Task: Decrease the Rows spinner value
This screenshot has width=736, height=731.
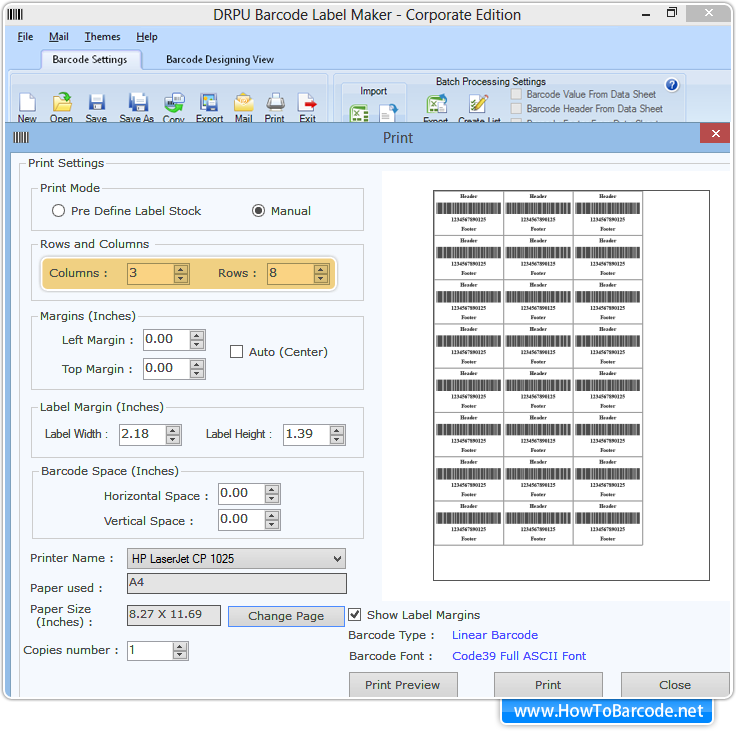Action: (x=321, y=278)
